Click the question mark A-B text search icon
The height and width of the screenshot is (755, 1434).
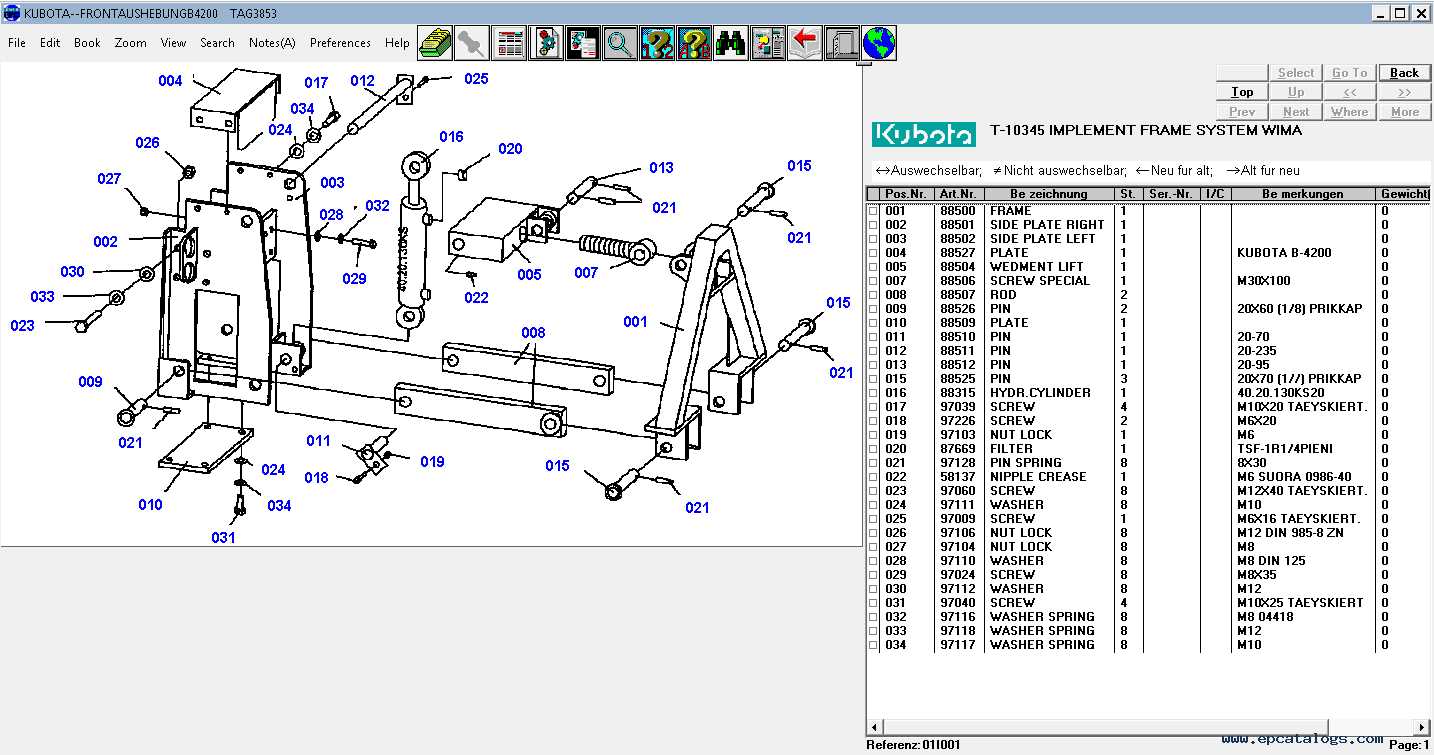(694, 43)
